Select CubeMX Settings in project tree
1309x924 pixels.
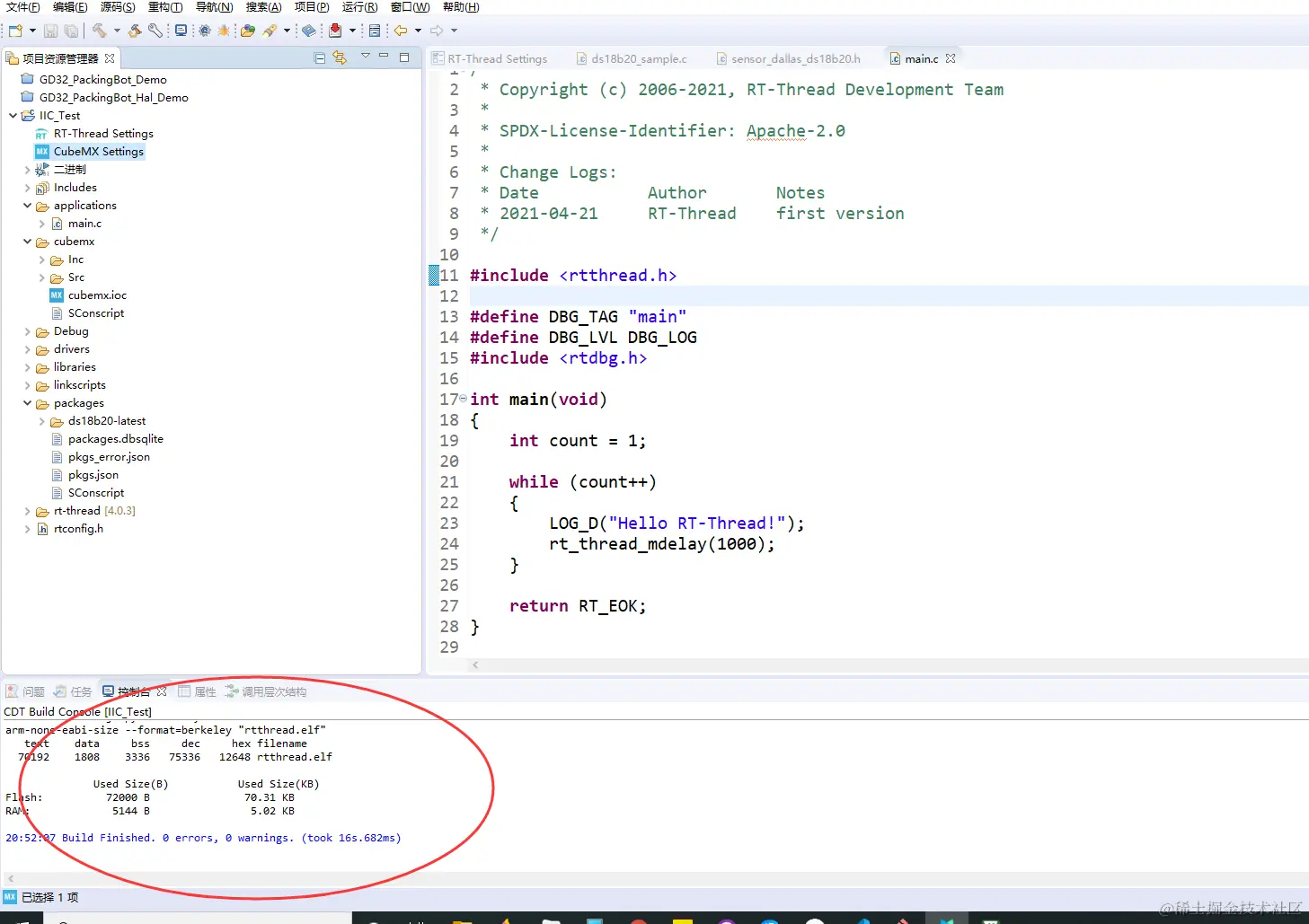tap(89, 152)
